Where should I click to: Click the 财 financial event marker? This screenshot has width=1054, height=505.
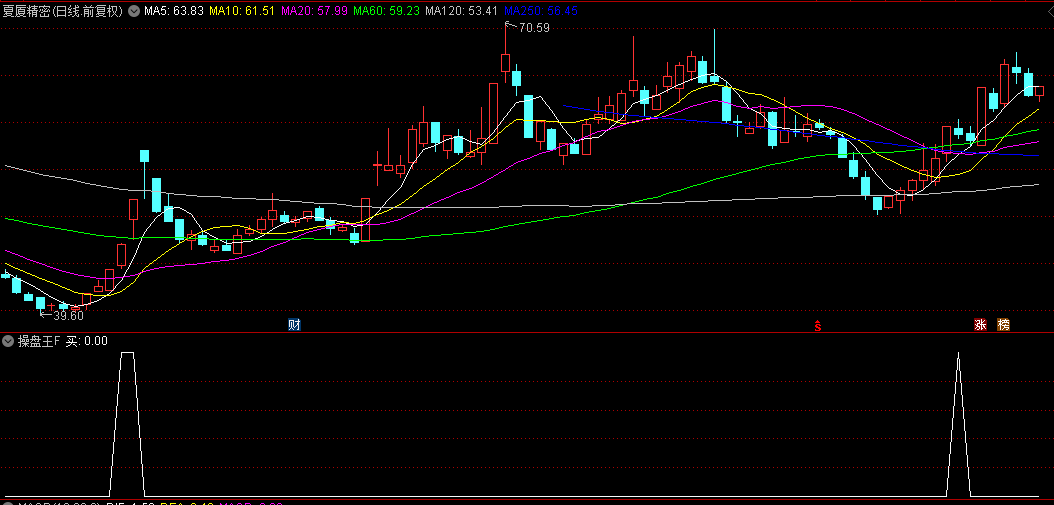294,325
